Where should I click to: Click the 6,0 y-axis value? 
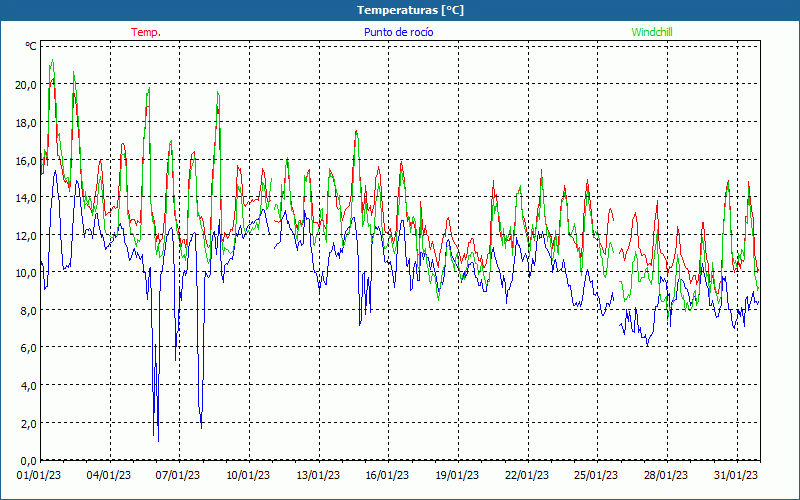tap(28, 348)
